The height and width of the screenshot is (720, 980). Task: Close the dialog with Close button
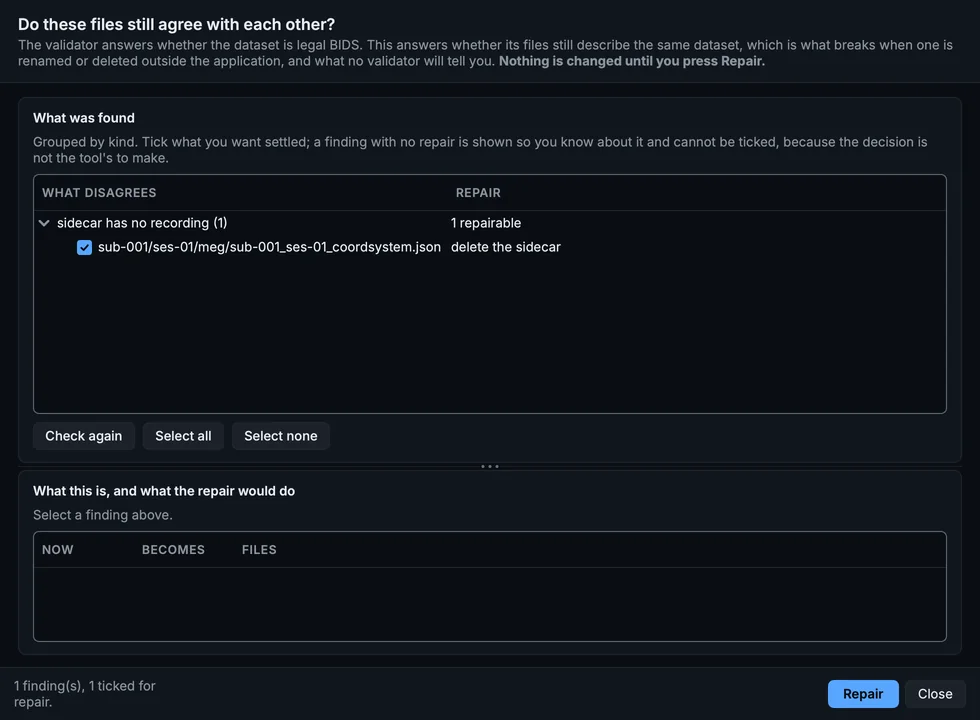[x=935, y=694]
